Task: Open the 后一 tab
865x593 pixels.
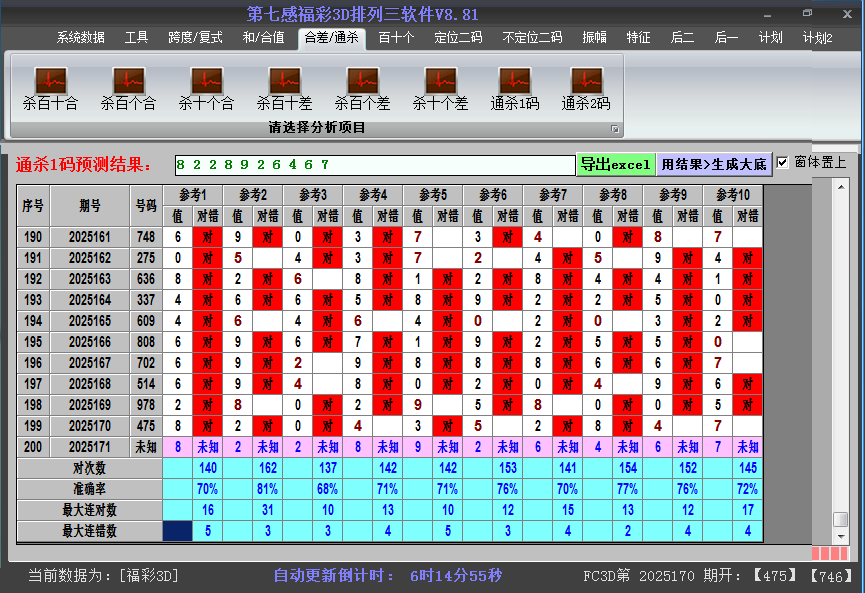Action: click(726, 38)
